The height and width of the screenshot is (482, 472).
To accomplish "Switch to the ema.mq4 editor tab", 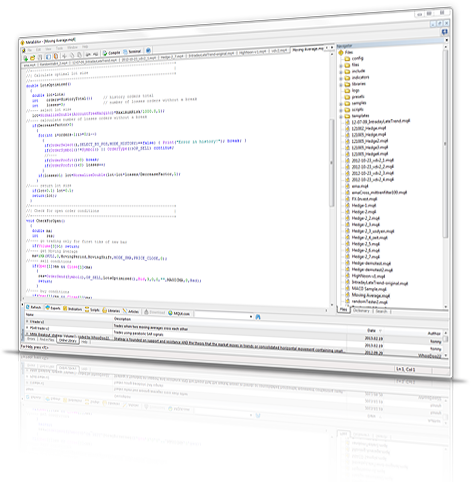I will click(29, 65).
